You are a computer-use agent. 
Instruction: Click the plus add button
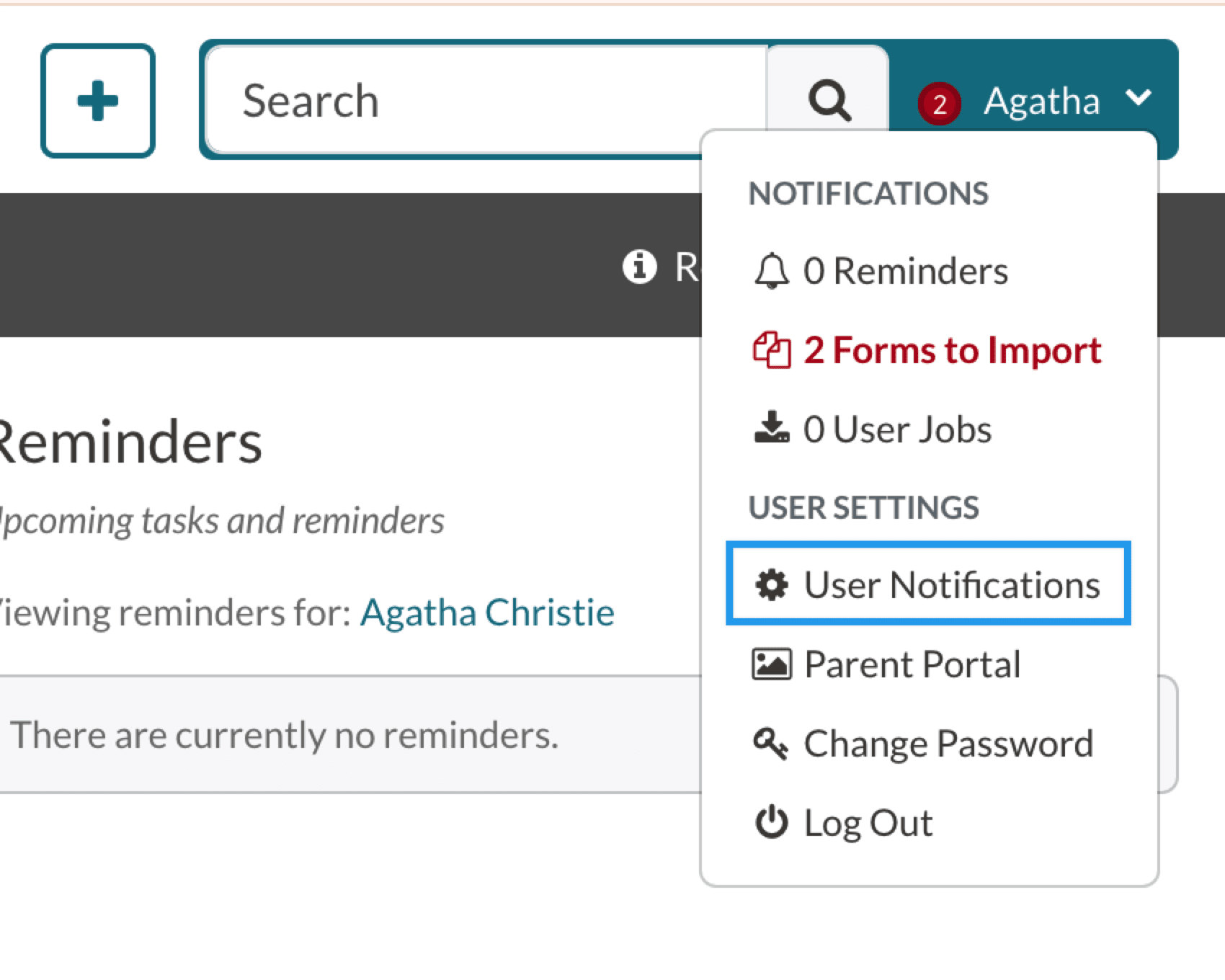click(x=98, y=101)
